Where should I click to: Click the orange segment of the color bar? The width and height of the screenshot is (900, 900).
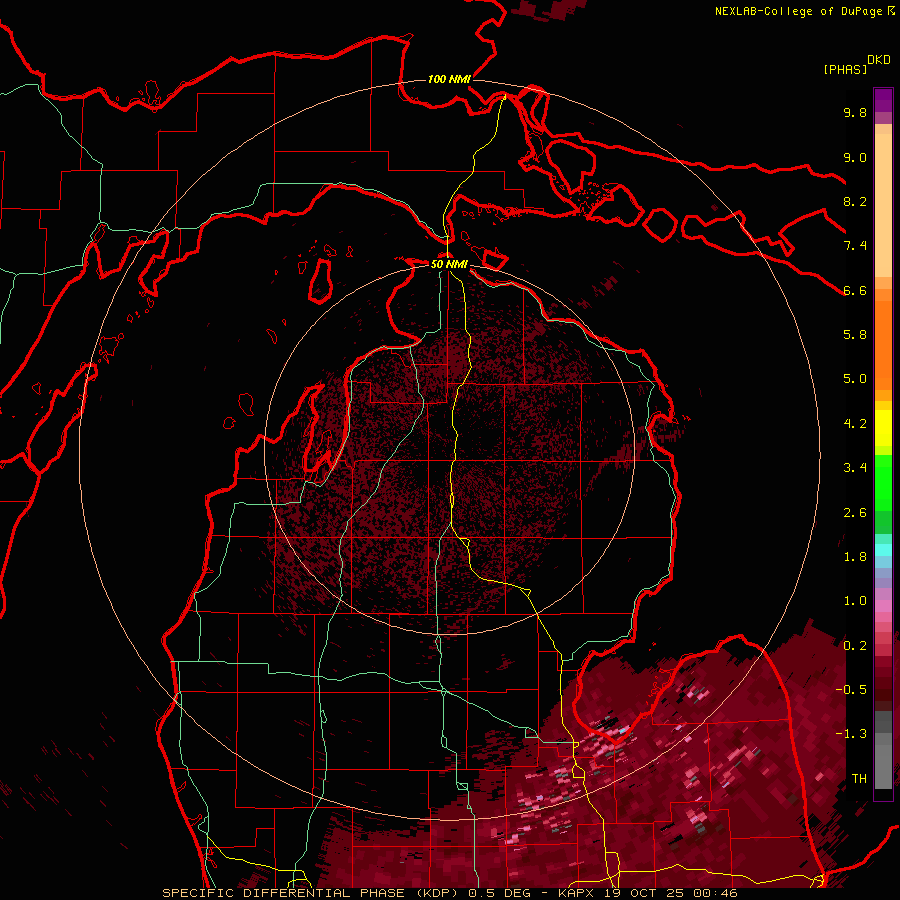coord(883,344)
